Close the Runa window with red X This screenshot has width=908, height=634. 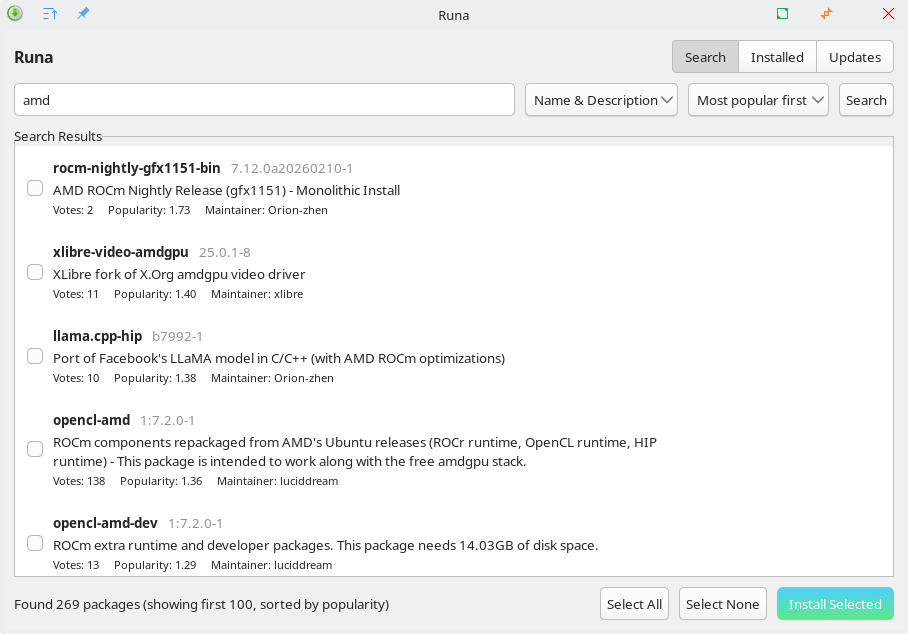pos(888,14)
